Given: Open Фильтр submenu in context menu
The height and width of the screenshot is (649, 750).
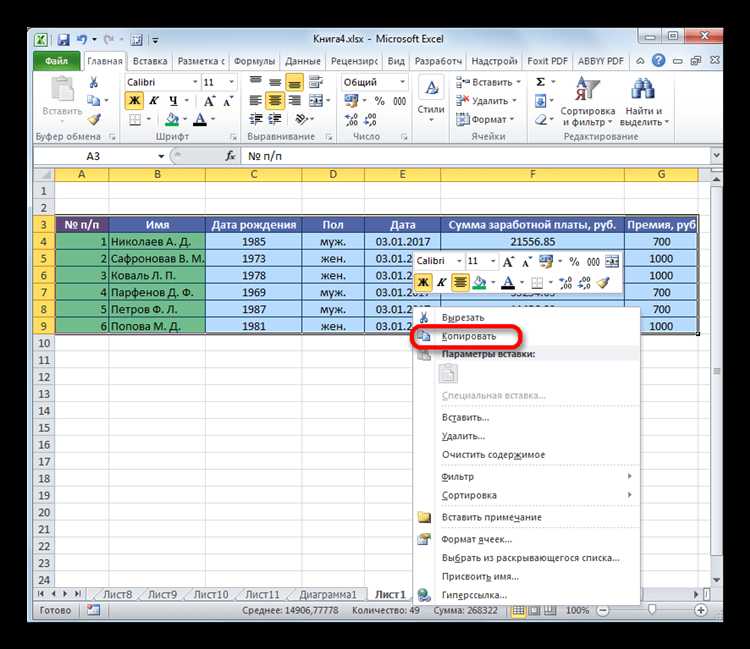Looking at the screenshot, I should pos(525,476).
